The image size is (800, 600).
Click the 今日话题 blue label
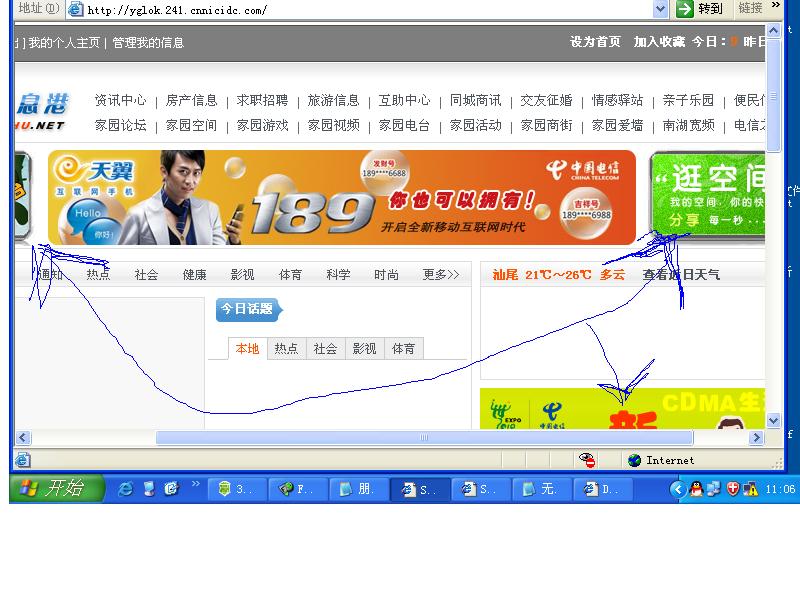click(249, 310)
